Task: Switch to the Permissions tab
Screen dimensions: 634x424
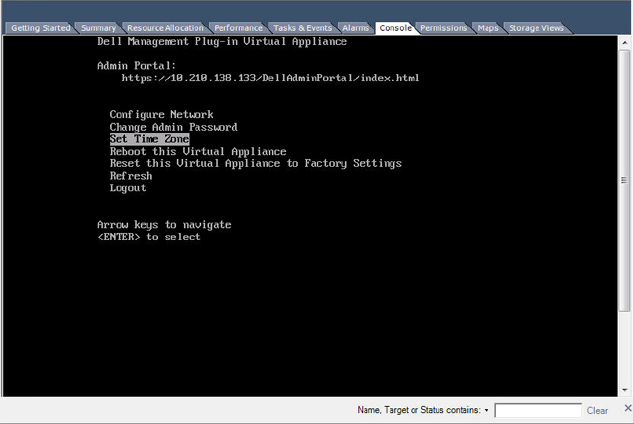Action: (x=444, y=28)
